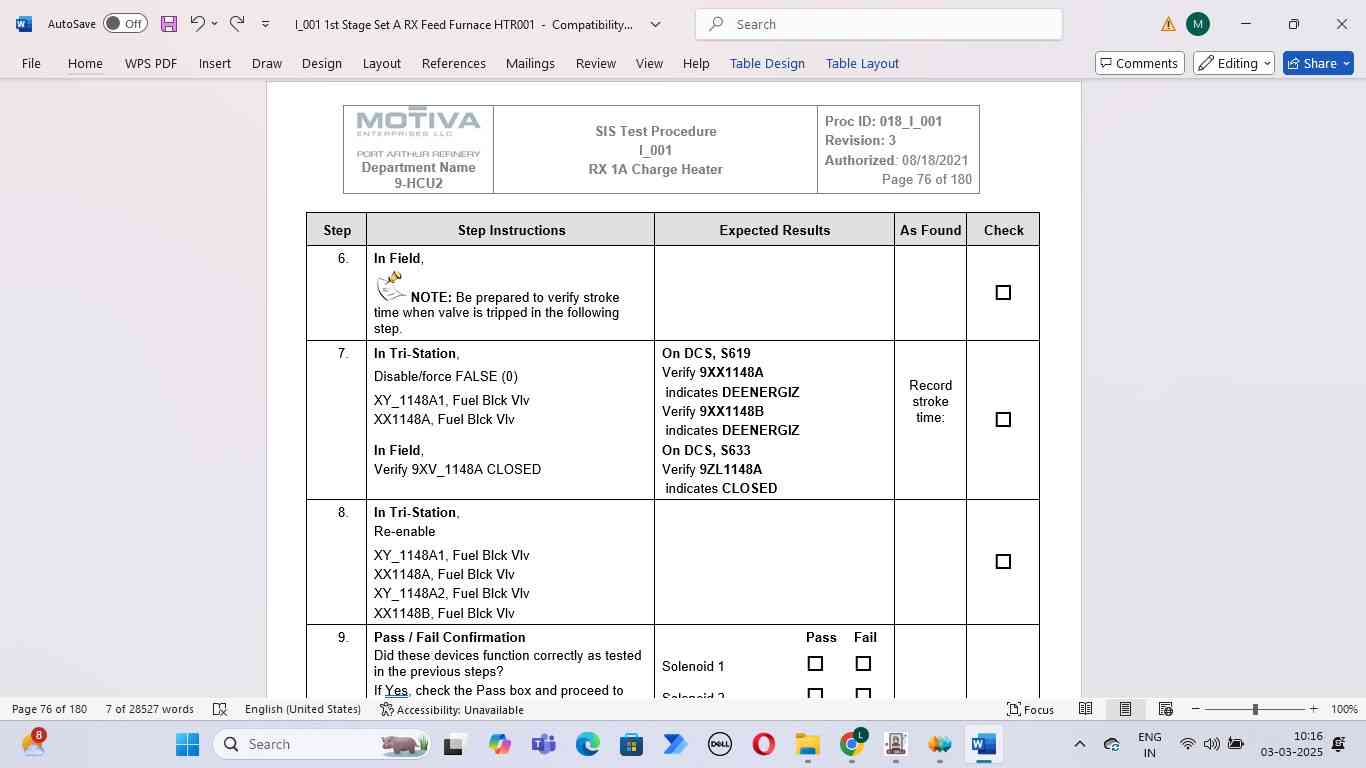
Task: Expand the Undo history dropdown arrow
Action: pyautogui.click(x=214, y=24)
